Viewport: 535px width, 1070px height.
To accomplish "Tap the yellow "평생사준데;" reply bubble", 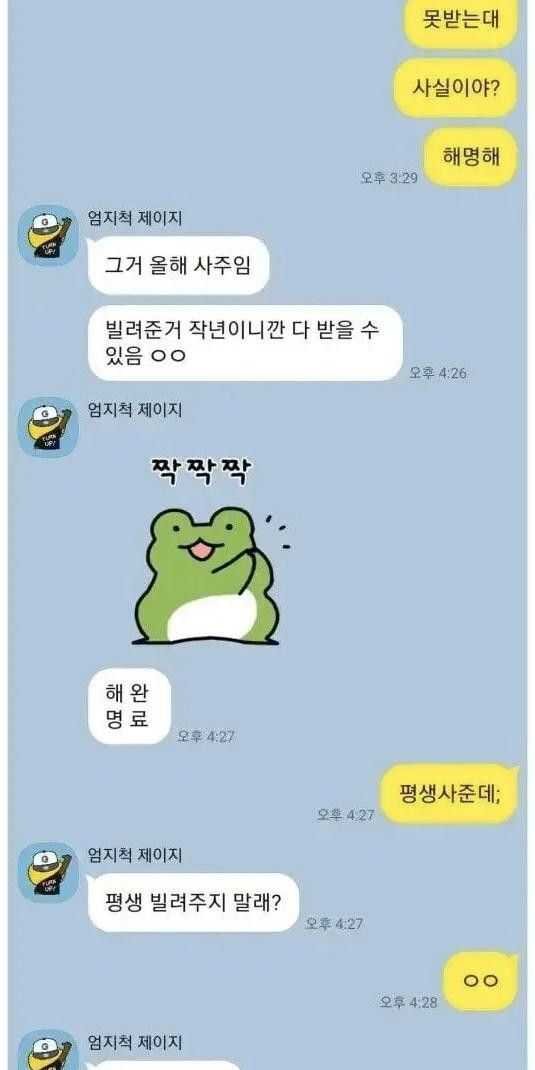I will [449, 795].
